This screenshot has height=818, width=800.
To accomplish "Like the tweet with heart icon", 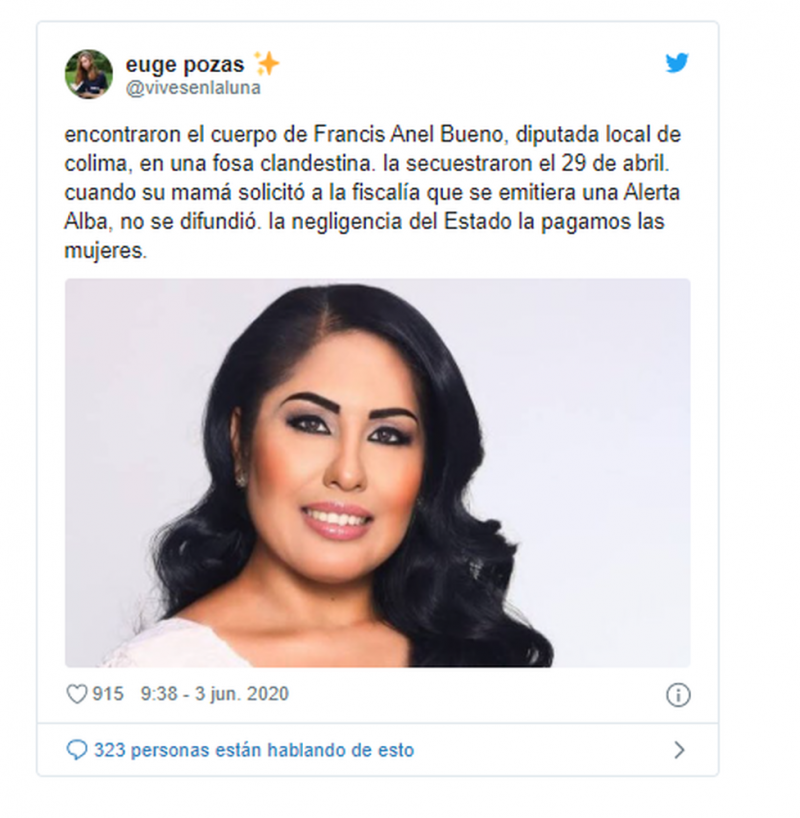I will pos(77,694).
